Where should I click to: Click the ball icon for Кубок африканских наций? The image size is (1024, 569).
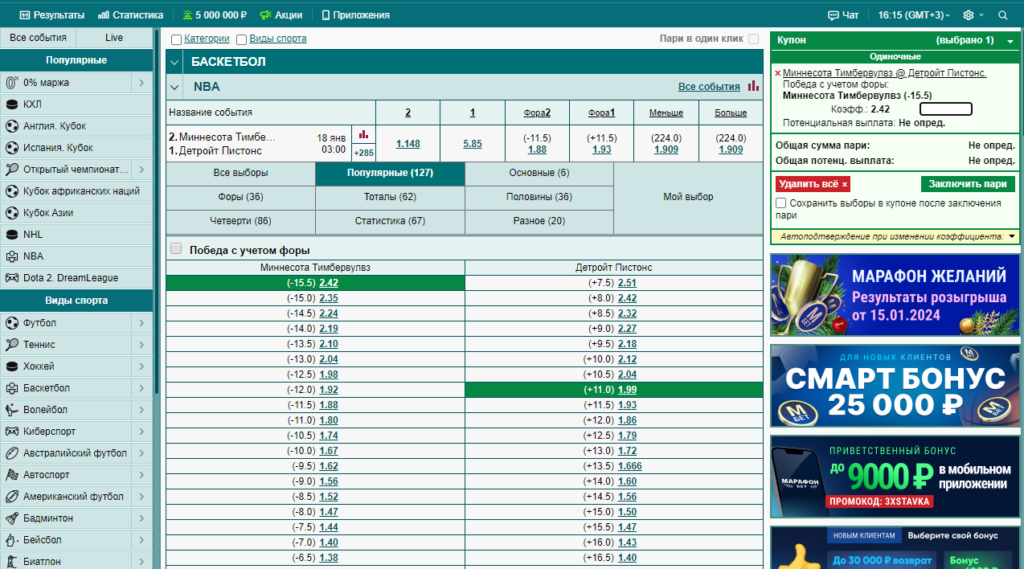12,191
